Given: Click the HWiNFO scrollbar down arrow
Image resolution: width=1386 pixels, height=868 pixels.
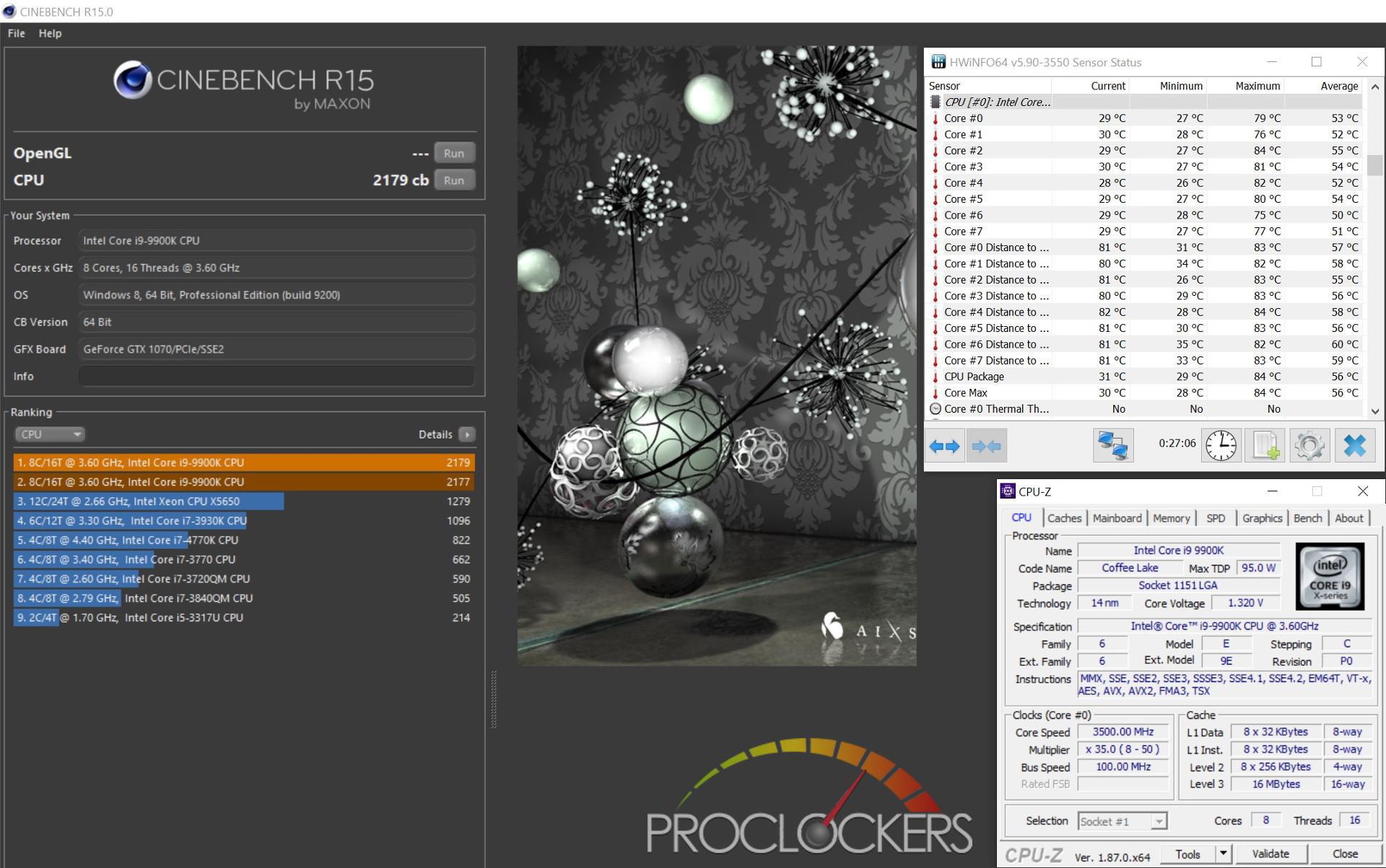Looking at the screenshot, I should pyautogui.click(x=1375, y=411).
